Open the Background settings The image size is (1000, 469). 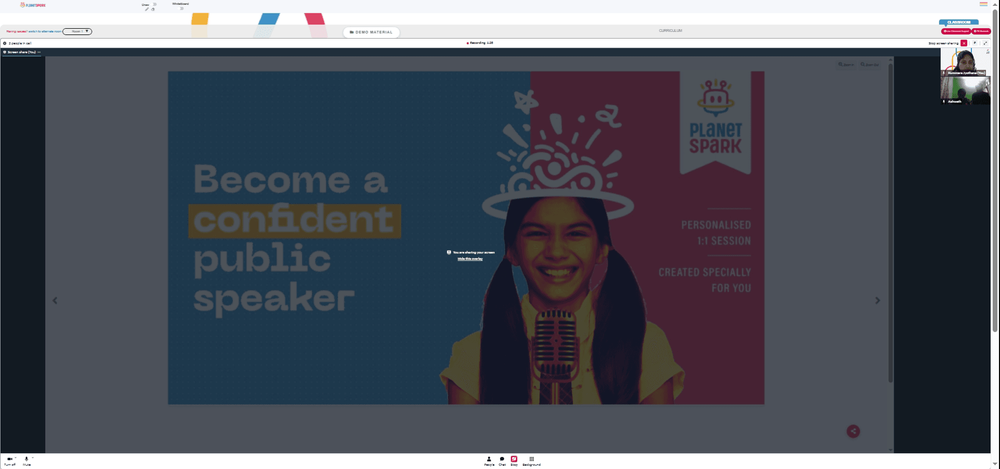532,461
